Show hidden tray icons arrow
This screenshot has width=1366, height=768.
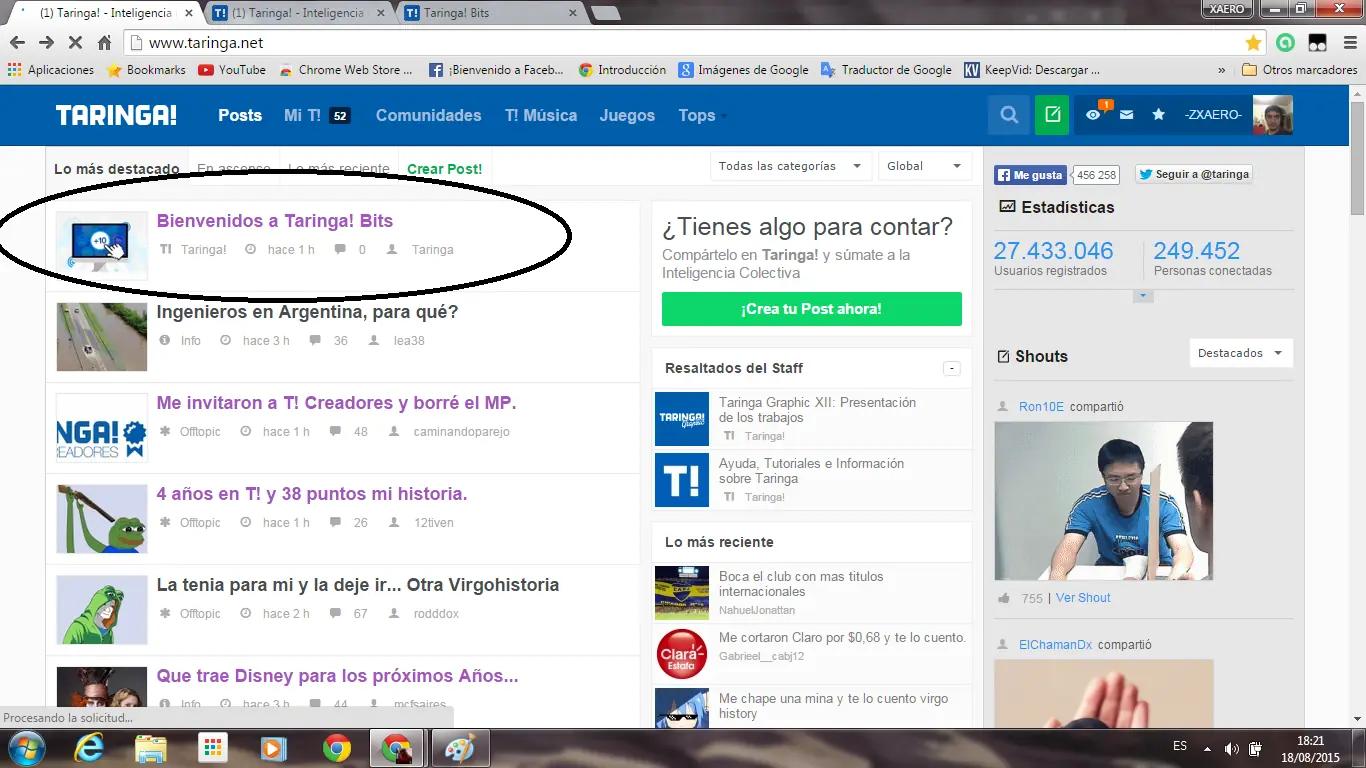(1208, 749)
